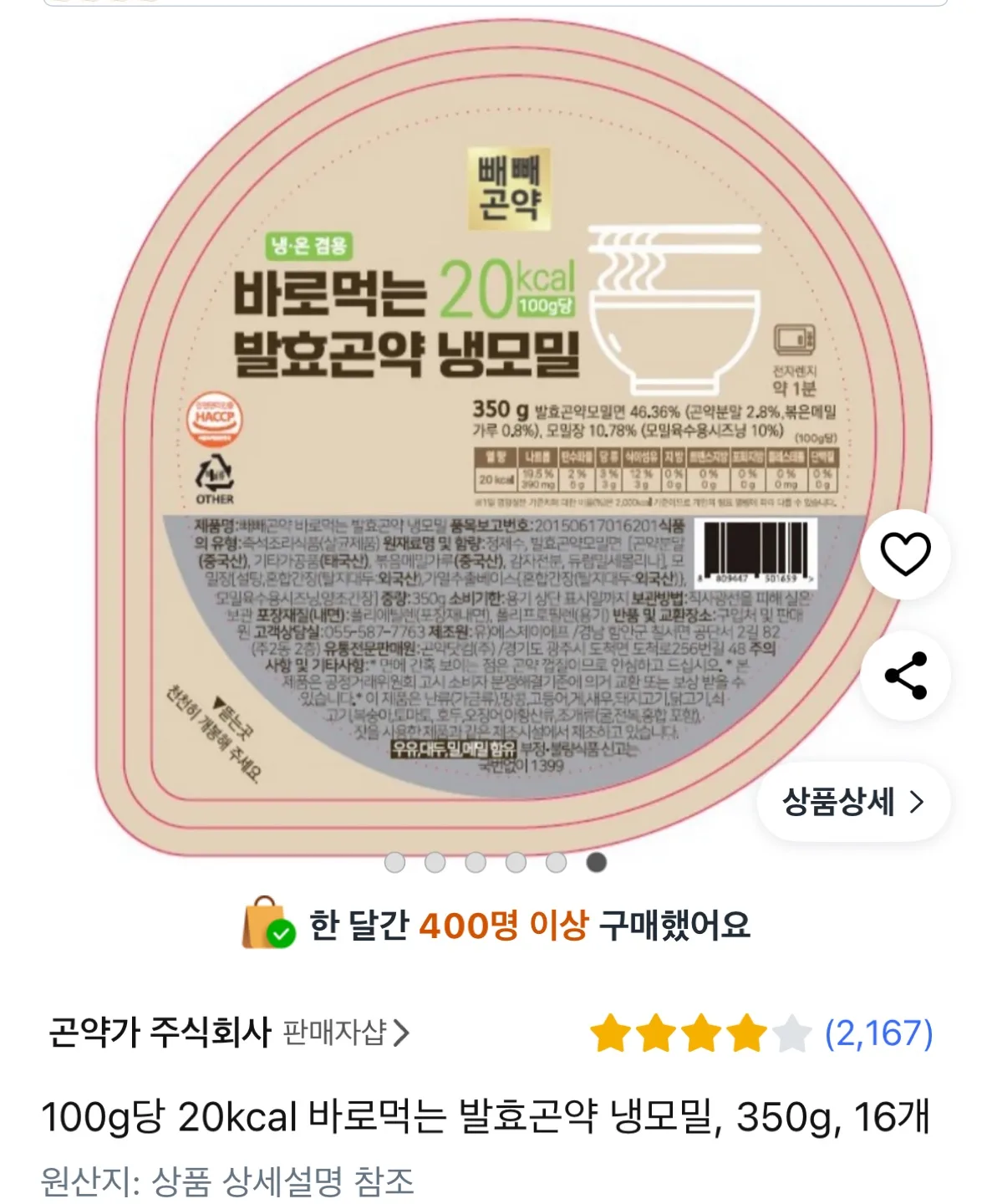Open 상품상세 product details
This screenshot has height=1204, width=992.
[x=853, y=803]
